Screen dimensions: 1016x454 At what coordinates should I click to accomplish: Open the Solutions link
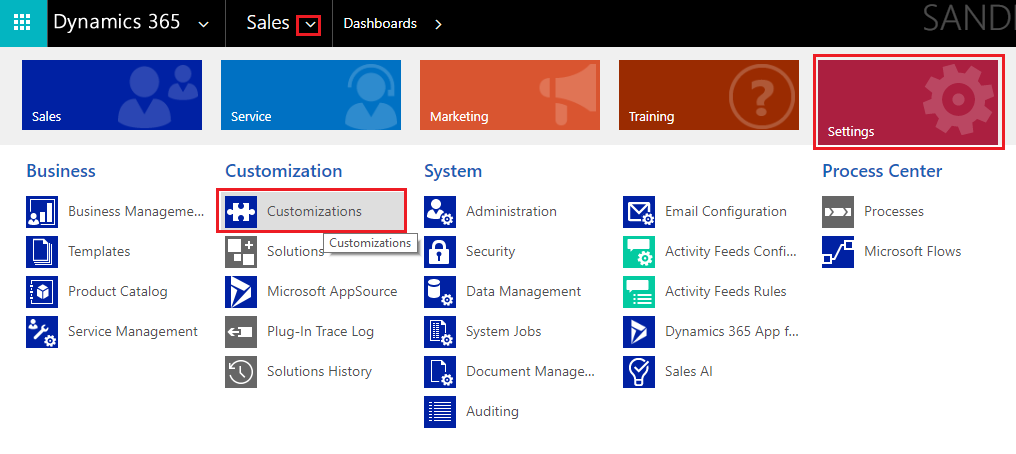(295, 252)
